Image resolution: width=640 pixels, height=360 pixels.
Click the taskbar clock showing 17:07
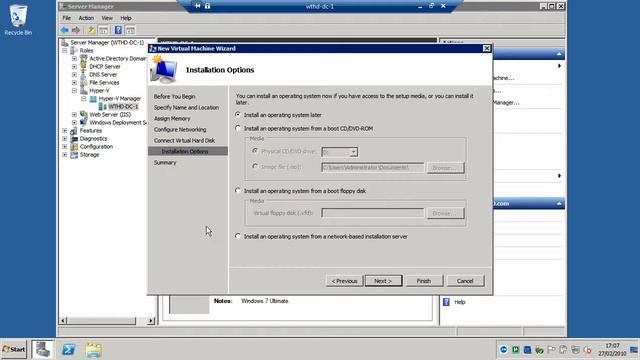coord(612,349)
